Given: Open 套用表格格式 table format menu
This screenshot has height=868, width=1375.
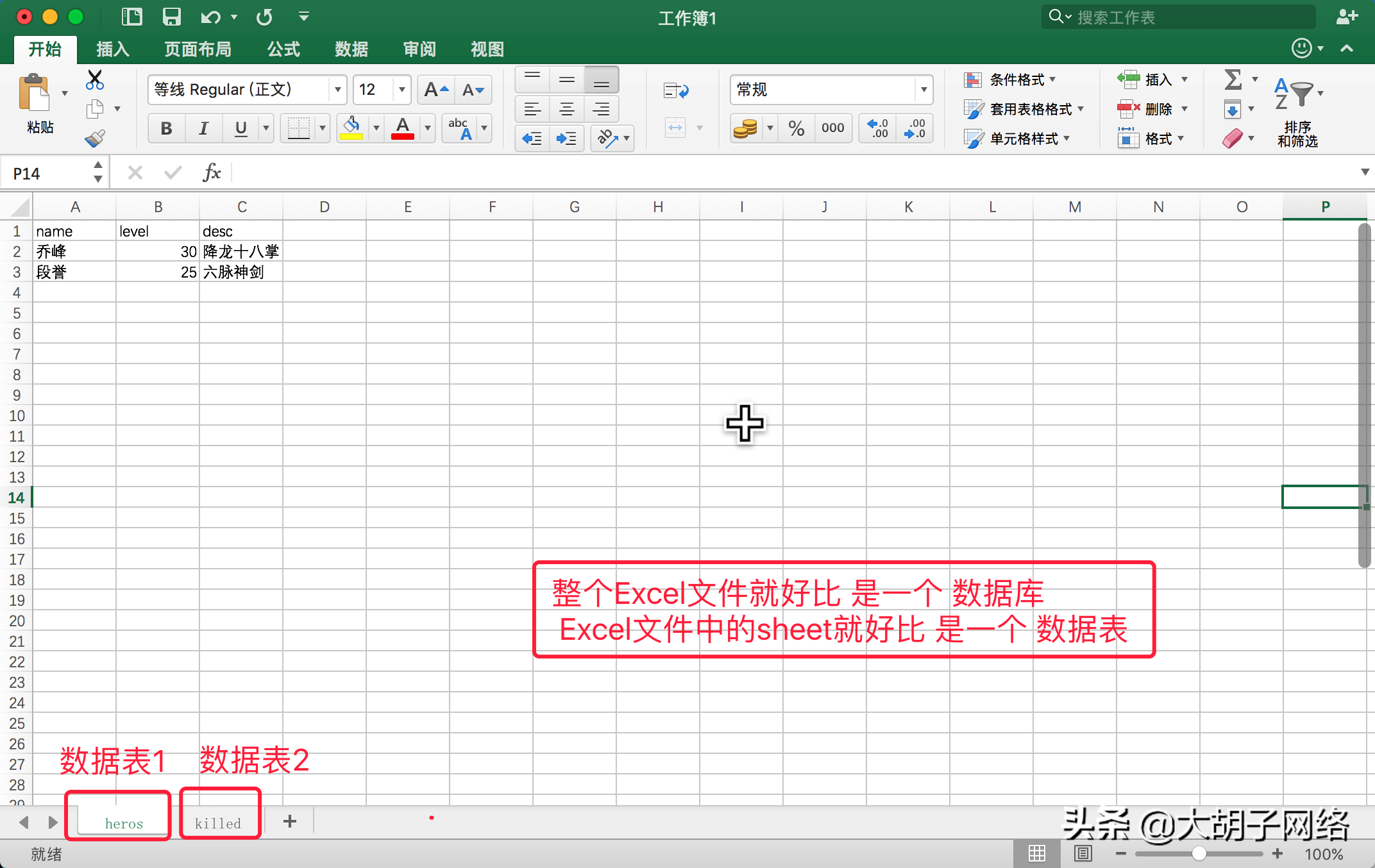Looking at the screenshot, I should pos(1024,109).
